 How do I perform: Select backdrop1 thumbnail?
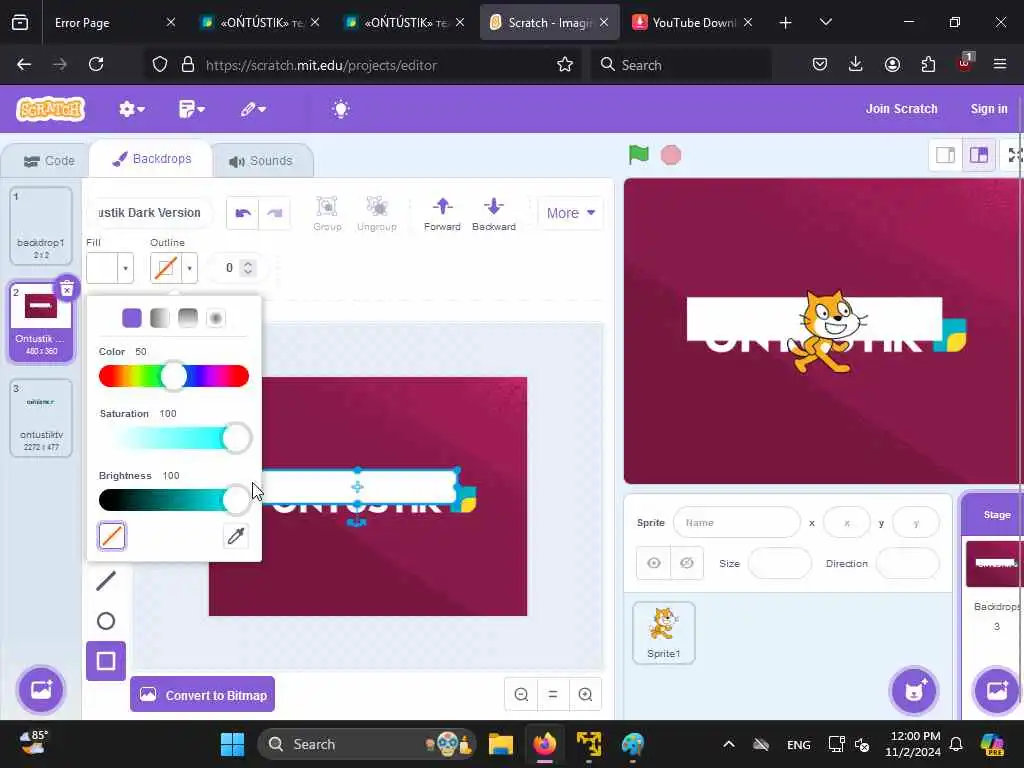coord(40,225)
